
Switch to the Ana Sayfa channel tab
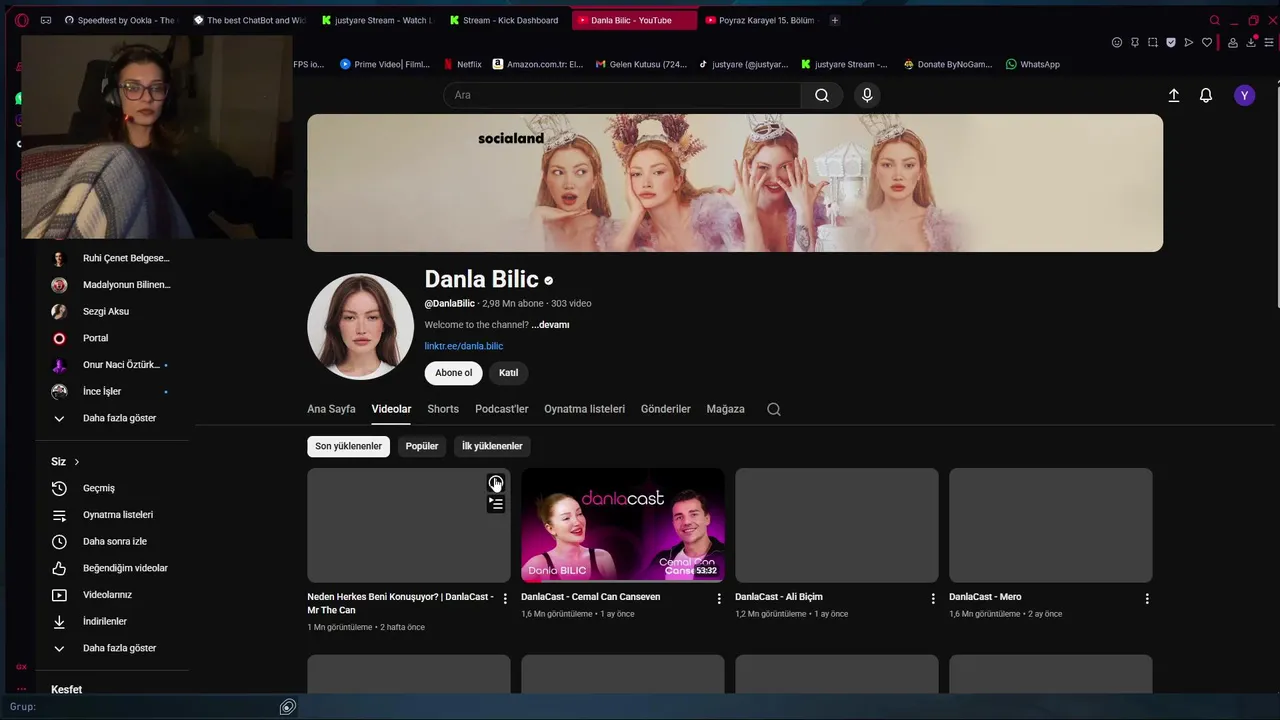(331, 409)
